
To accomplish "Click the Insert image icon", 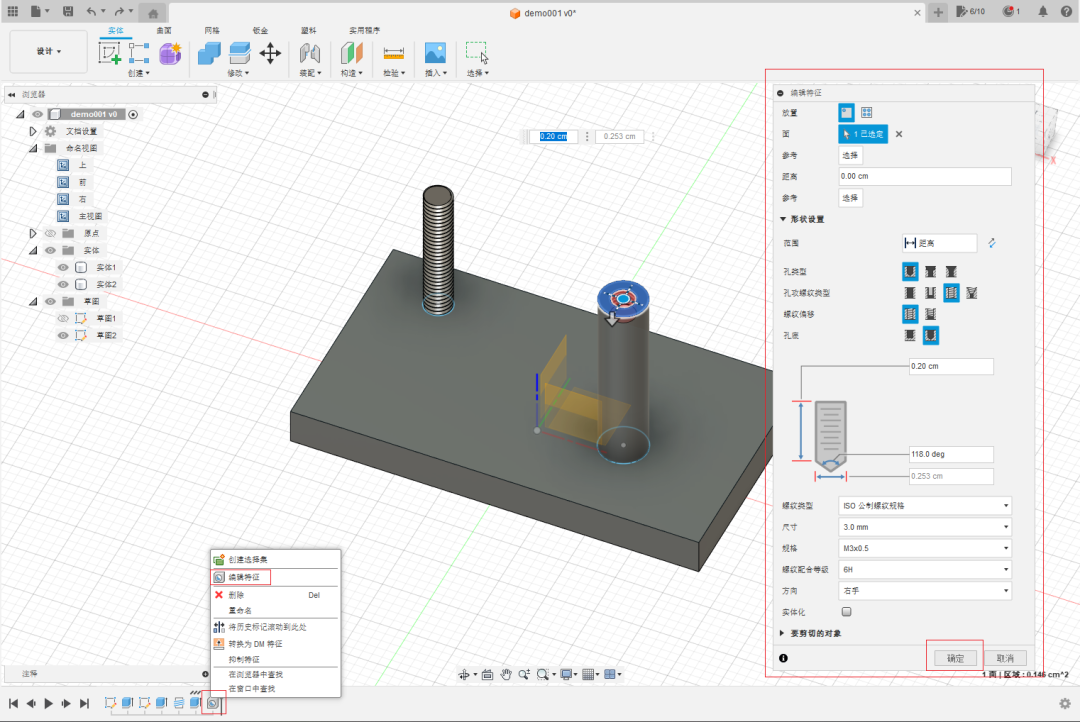I will [x=435, y=53].
